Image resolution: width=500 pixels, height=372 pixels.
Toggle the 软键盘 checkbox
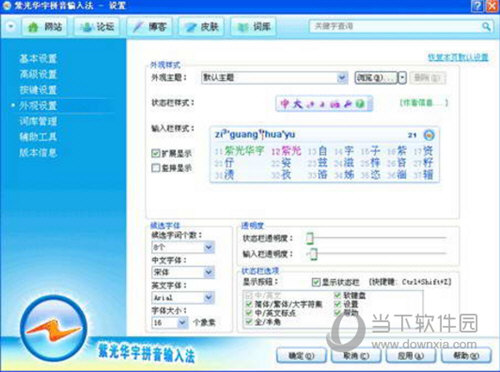tap(338, 295)
